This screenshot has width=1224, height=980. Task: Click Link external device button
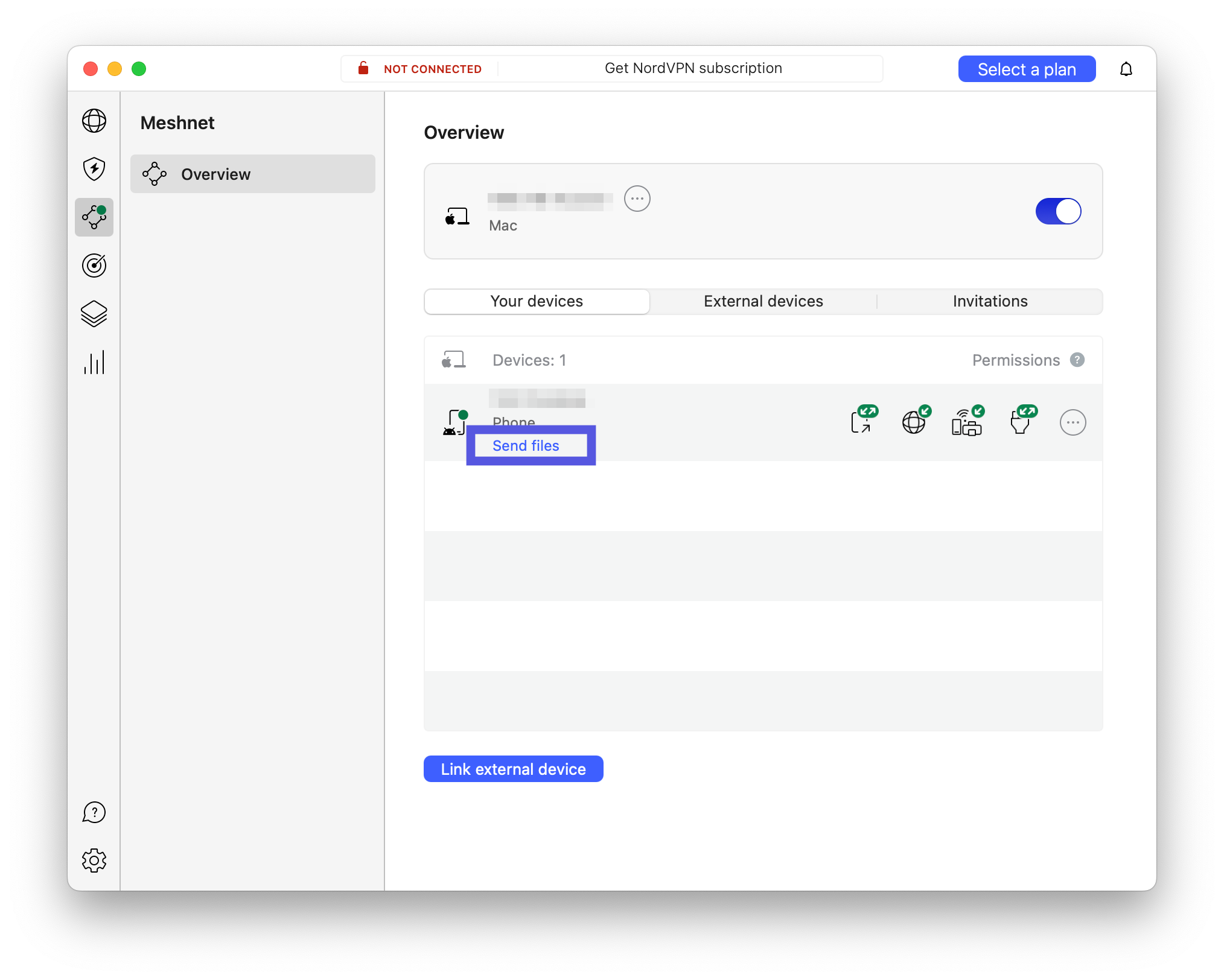coord(514,769)
